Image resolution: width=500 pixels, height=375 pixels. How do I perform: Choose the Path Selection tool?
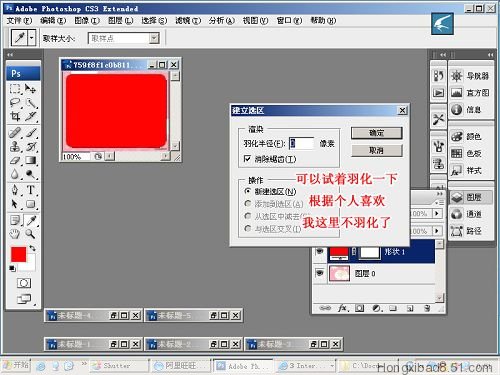point(15,204)
